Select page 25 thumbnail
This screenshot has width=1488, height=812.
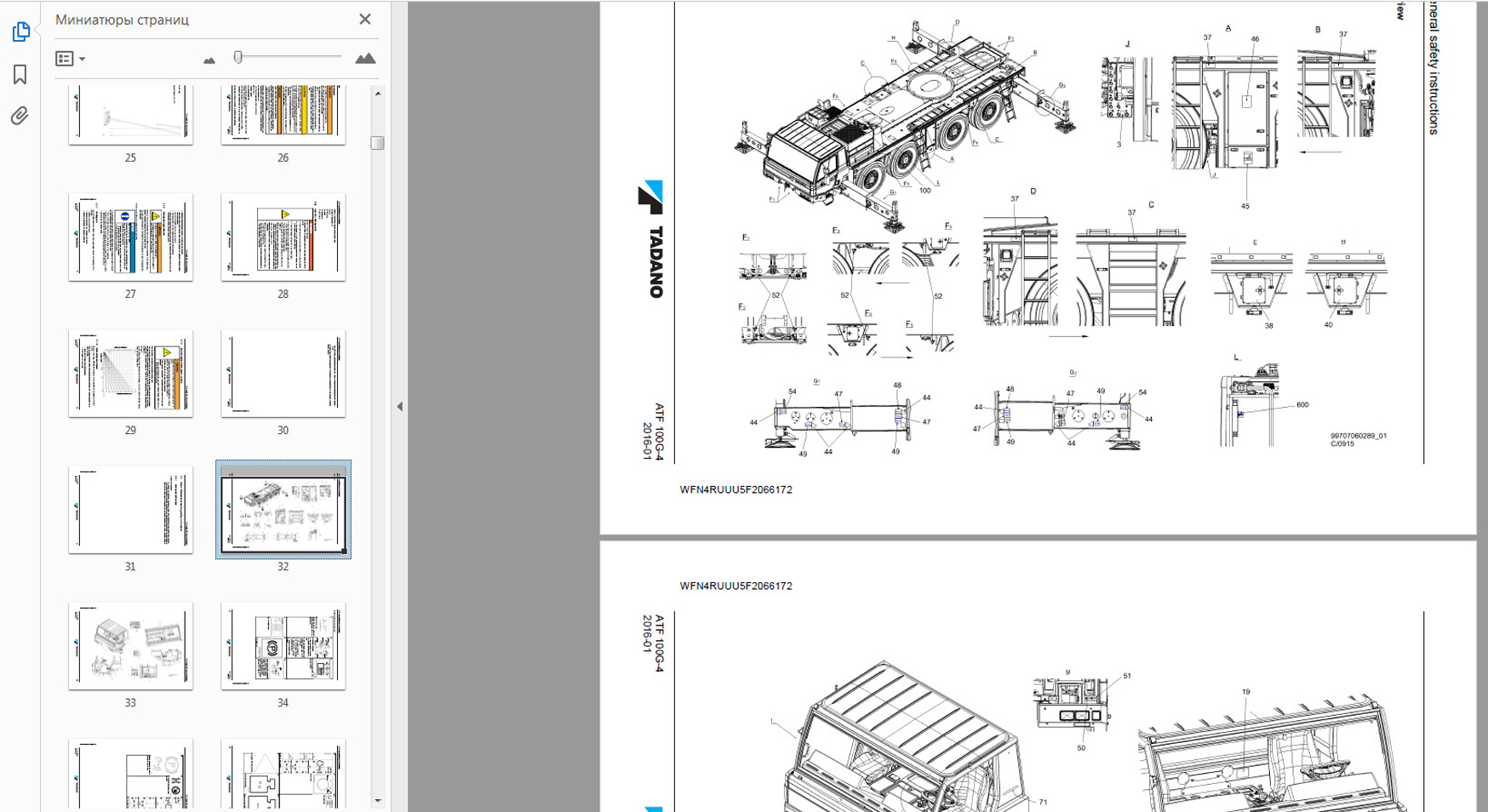(130, 115)
